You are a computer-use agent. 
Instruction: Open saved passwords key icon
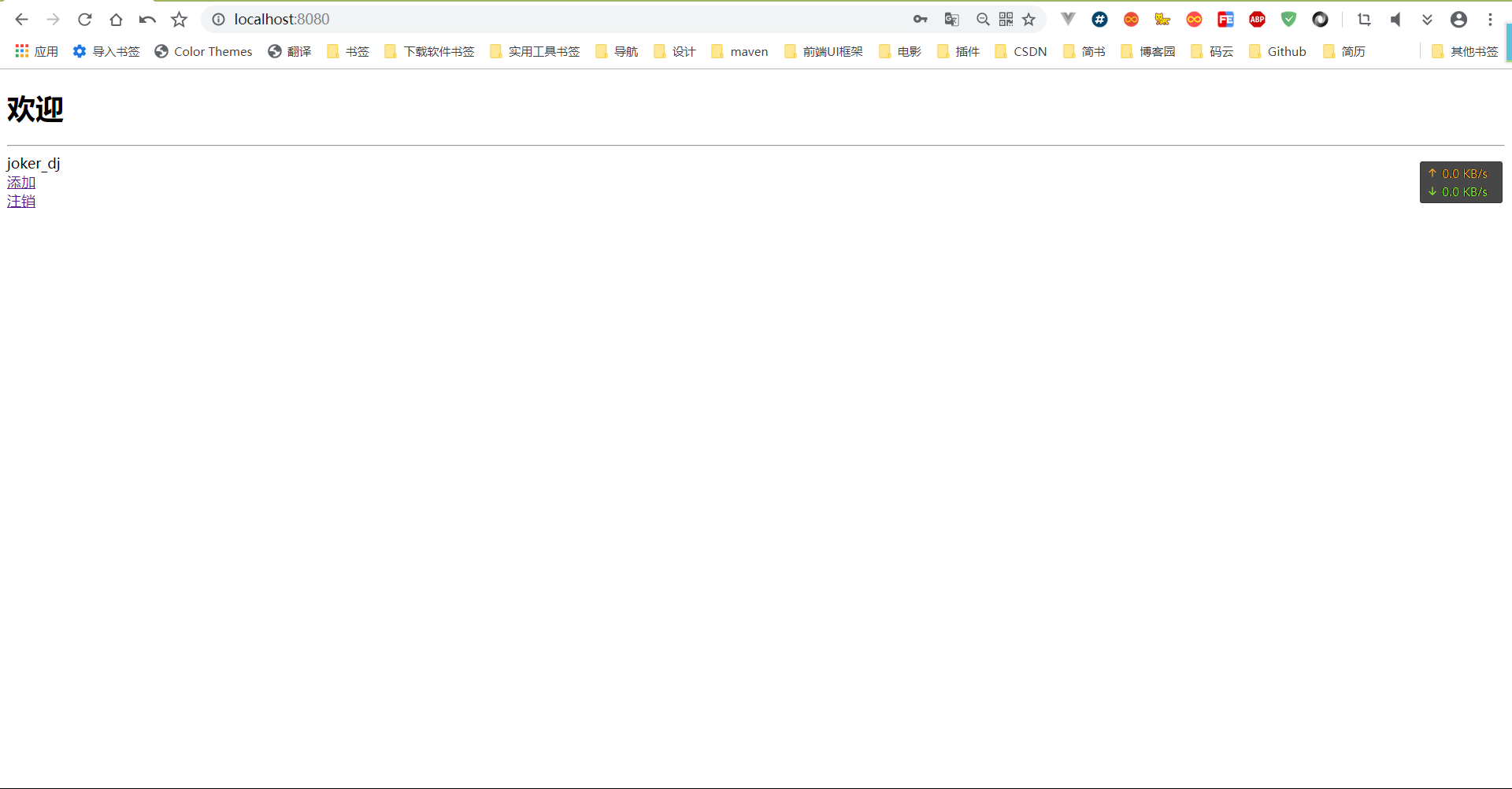[920, 20]
